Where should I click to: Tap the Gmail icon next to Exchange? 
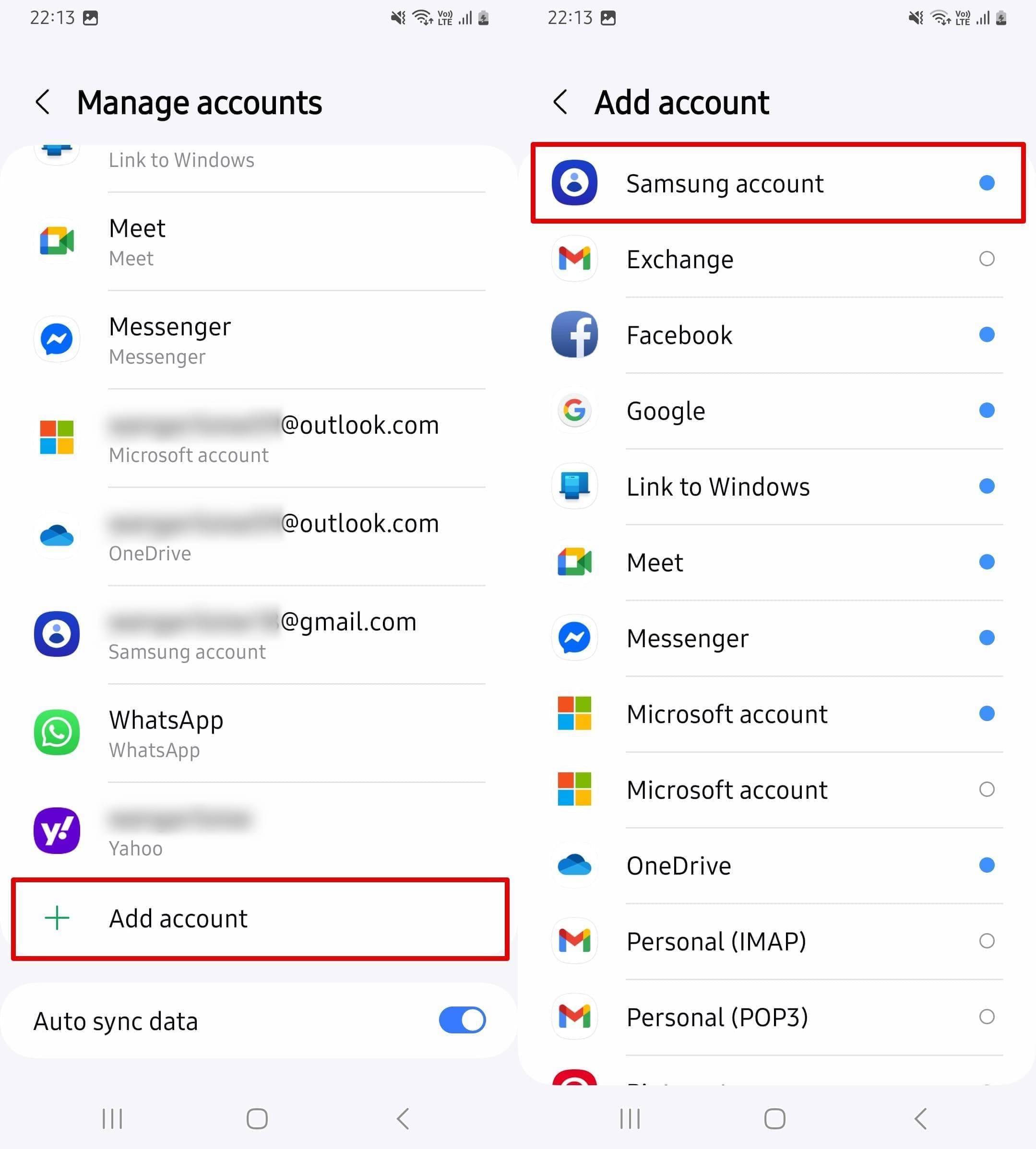tap(575, 259)
